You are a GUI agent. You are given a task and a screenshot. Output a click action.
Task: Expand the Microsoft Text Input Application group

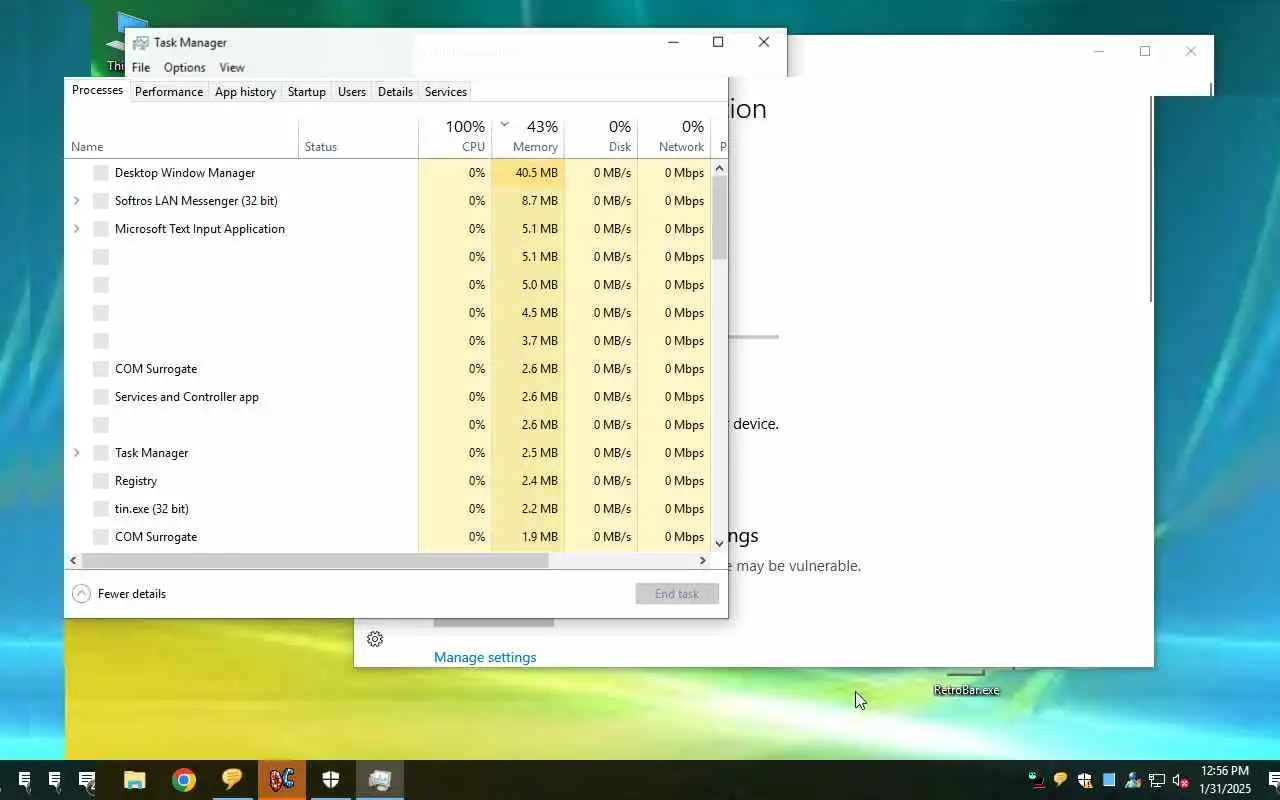pyautogui.click(x=76, y=229)
